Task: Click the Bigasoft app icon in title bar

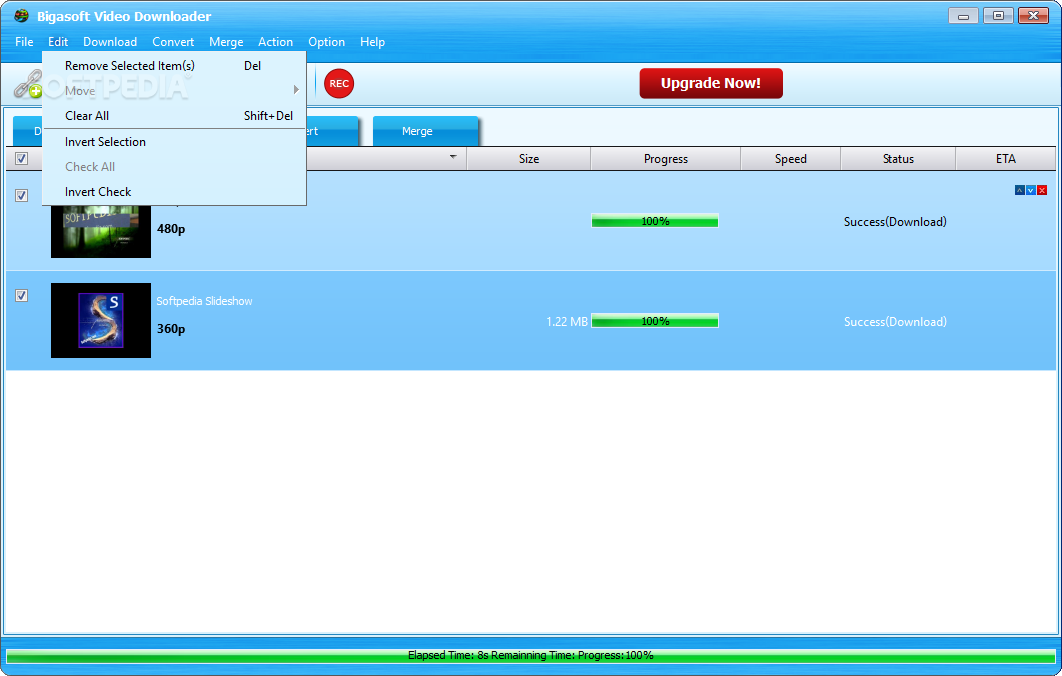Action: pyautogui.click(x=22, y=16)
